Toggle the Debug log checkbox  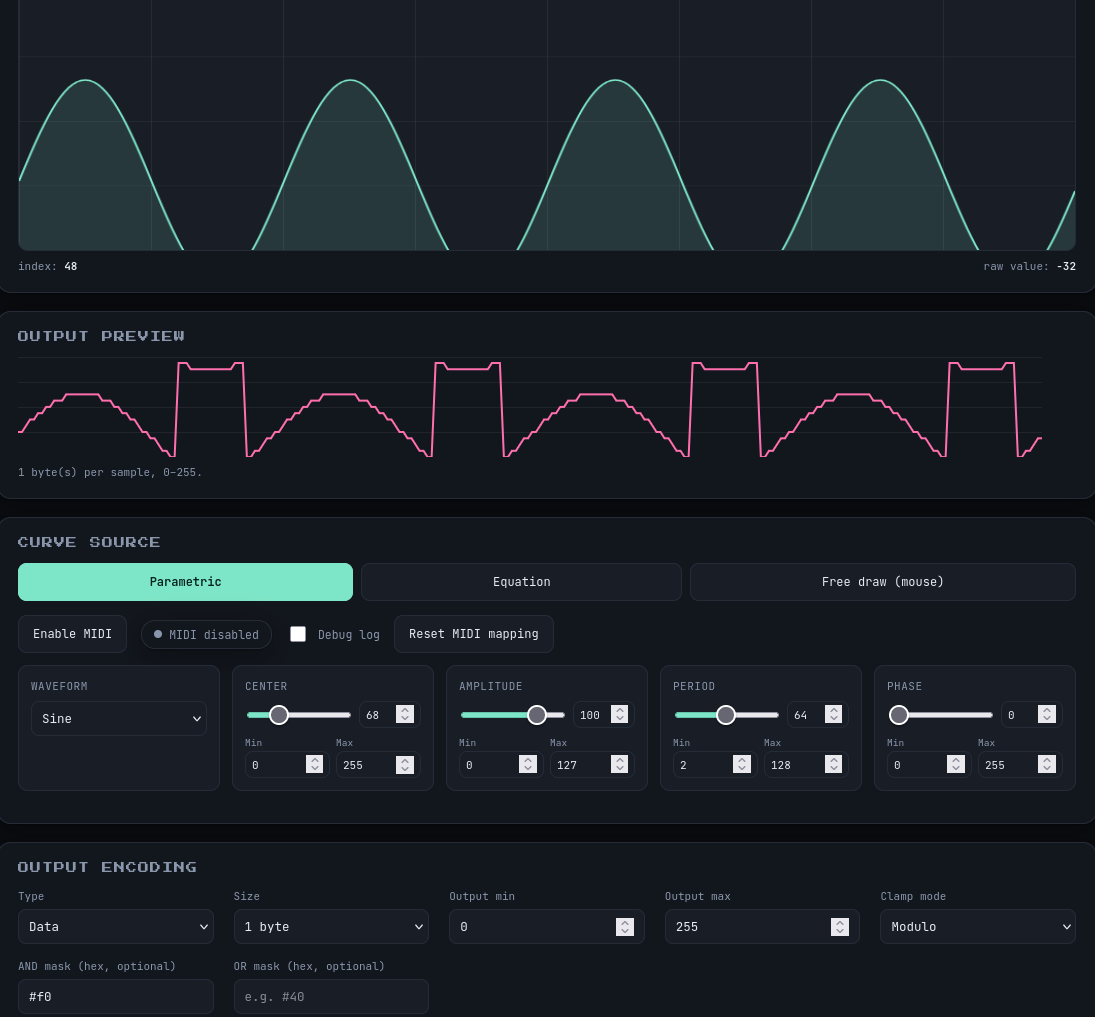[x=298, y=634]
